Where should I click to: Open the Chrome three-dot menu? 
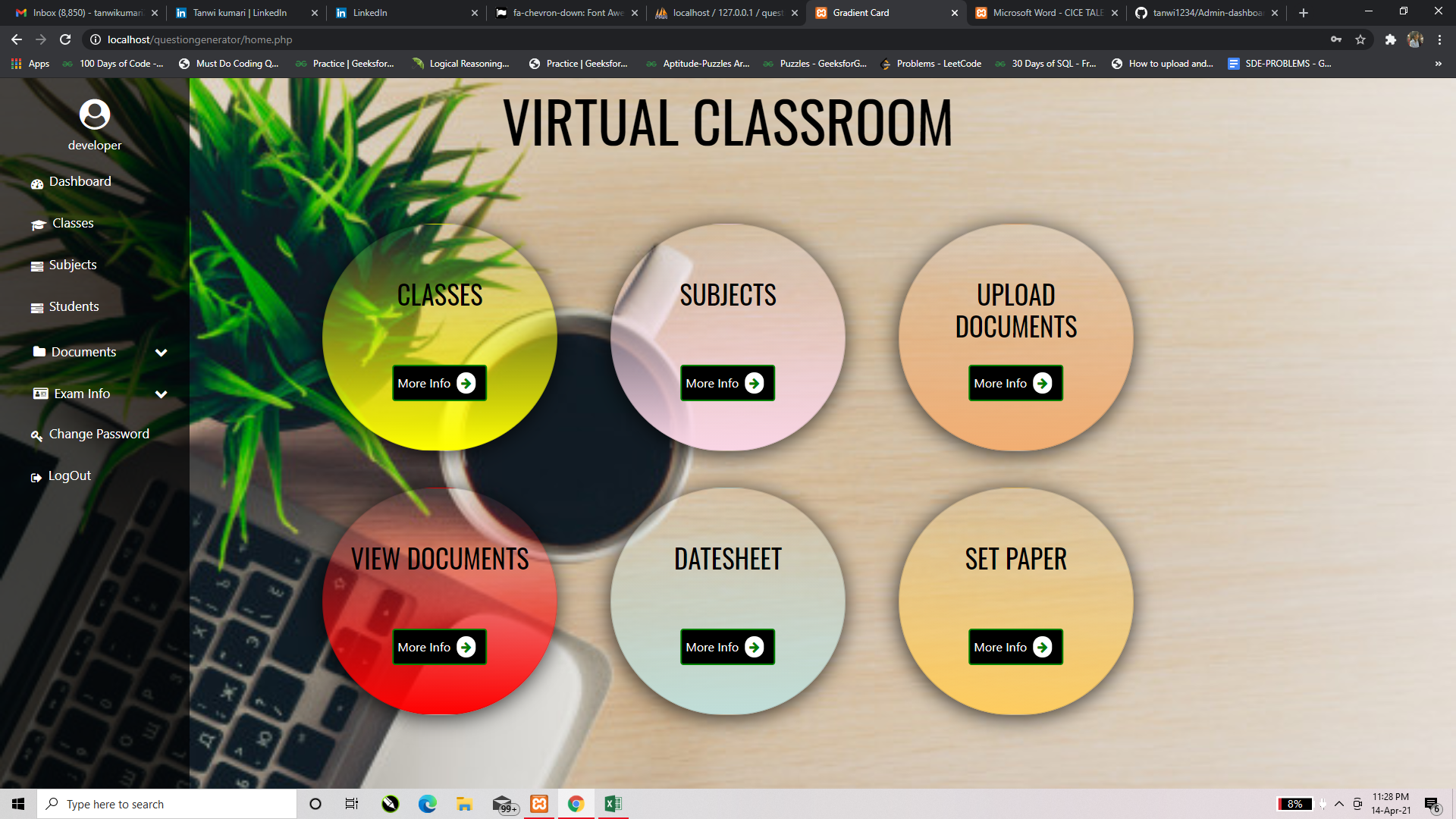pos(1439,39)
